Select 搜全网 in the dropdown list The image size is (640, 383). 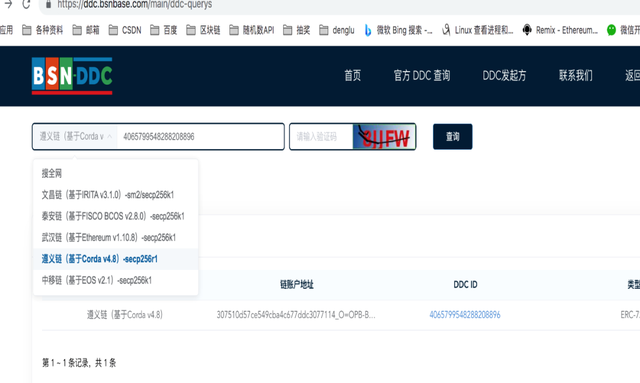pyautogui.click(x=116, y=173)
